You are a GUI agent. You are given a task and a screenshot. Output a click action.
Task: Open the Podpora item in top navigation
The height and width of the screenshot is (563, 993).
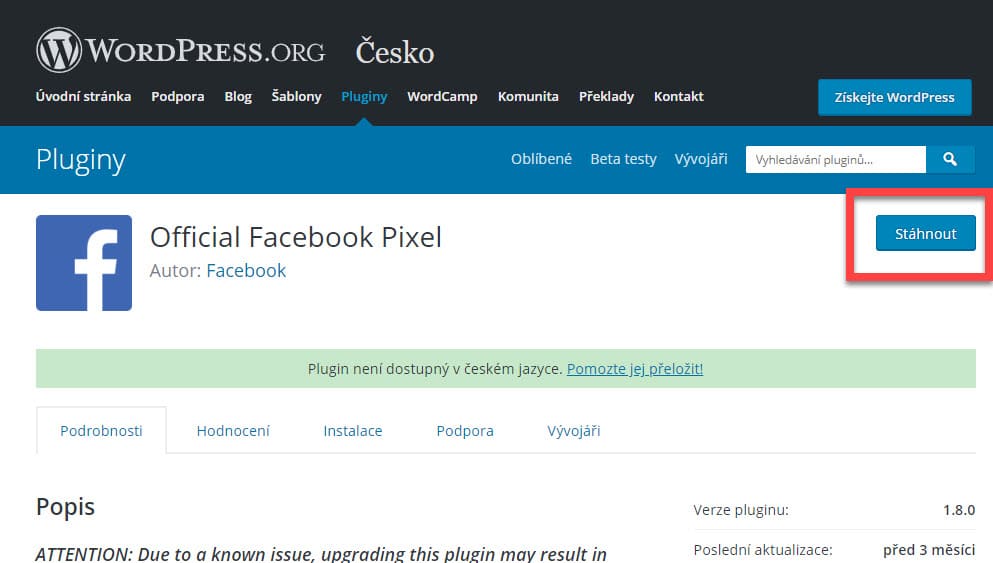click(x=178, y=97)
